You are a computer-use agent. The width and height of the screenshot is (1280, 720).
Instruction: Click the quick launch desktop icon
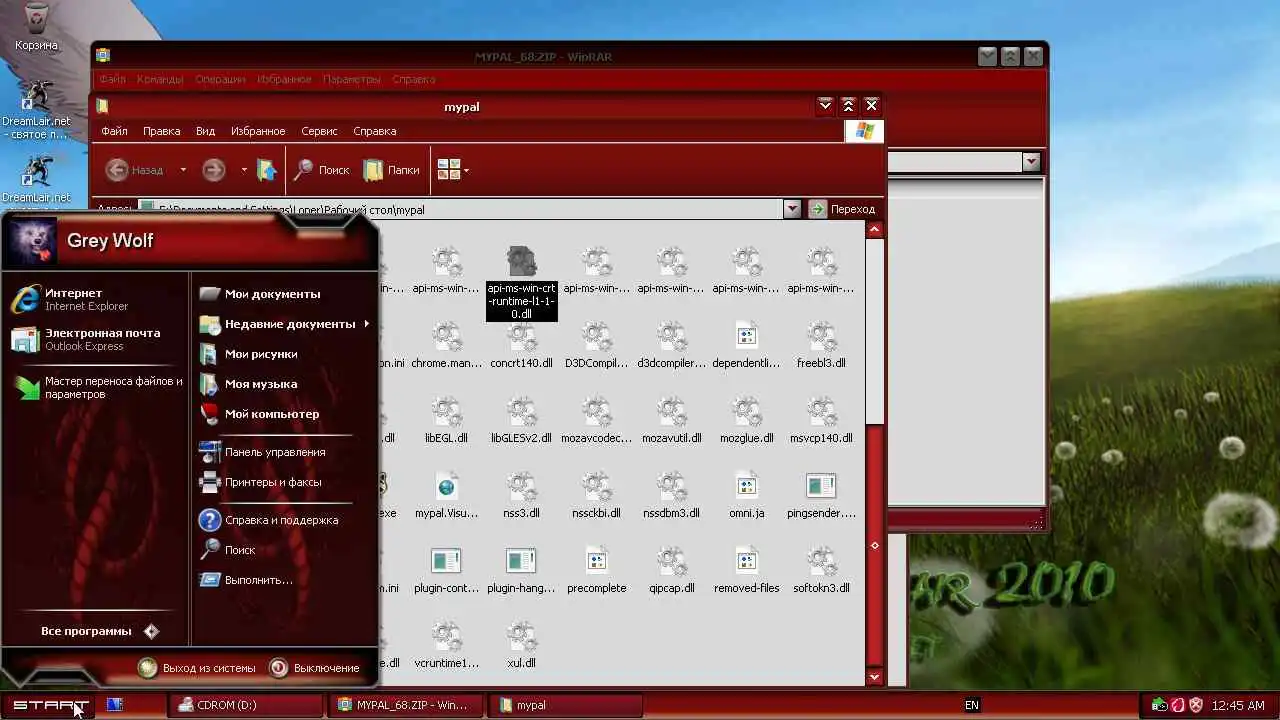115,705
